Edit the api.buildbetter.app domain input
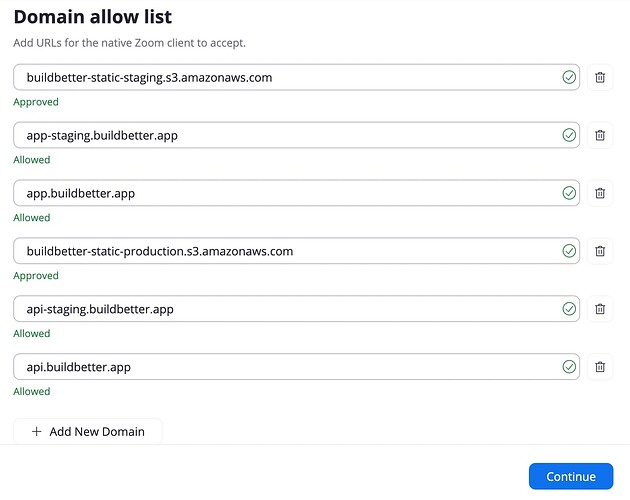 [280, 367]
